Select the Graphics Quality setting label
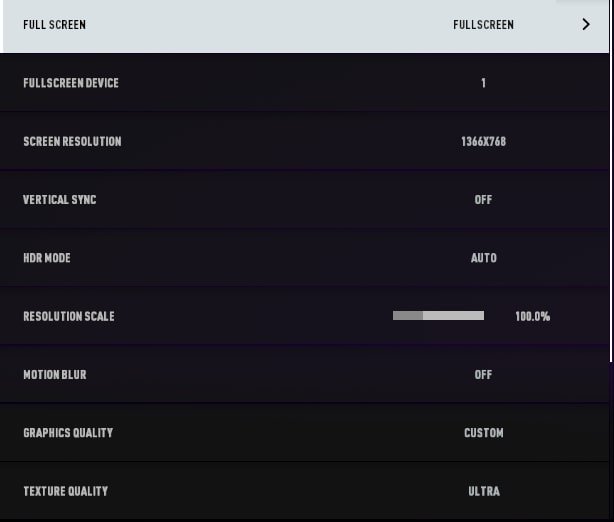The width and height of the screenshot is (614, 522). tap(68, 433)
